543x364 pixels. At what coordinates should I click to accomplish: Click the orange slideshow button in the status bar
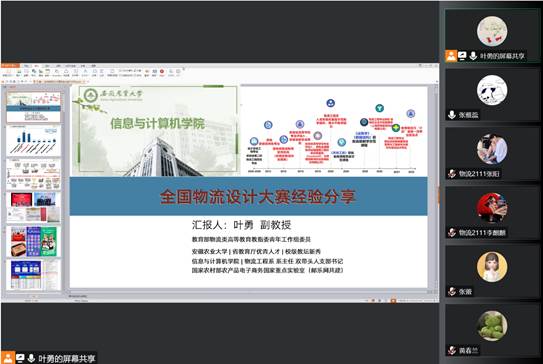393,301
